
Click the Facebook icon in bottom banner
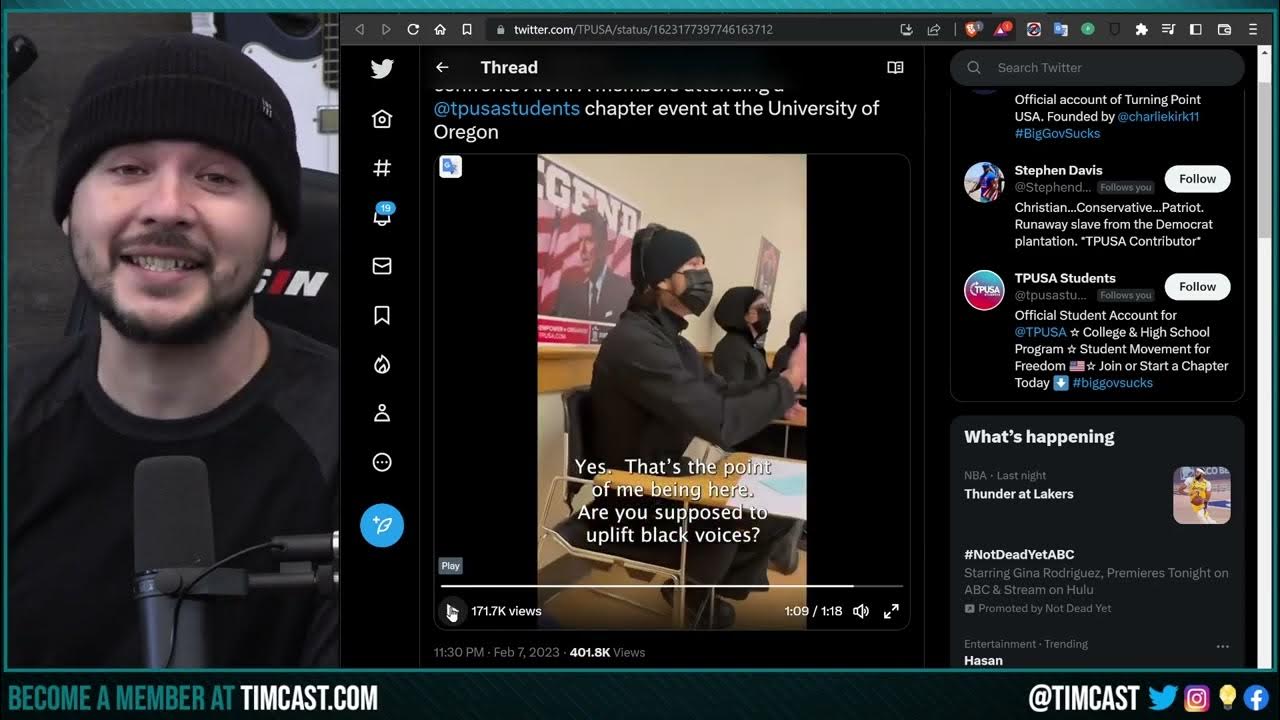coord(1255,697)
